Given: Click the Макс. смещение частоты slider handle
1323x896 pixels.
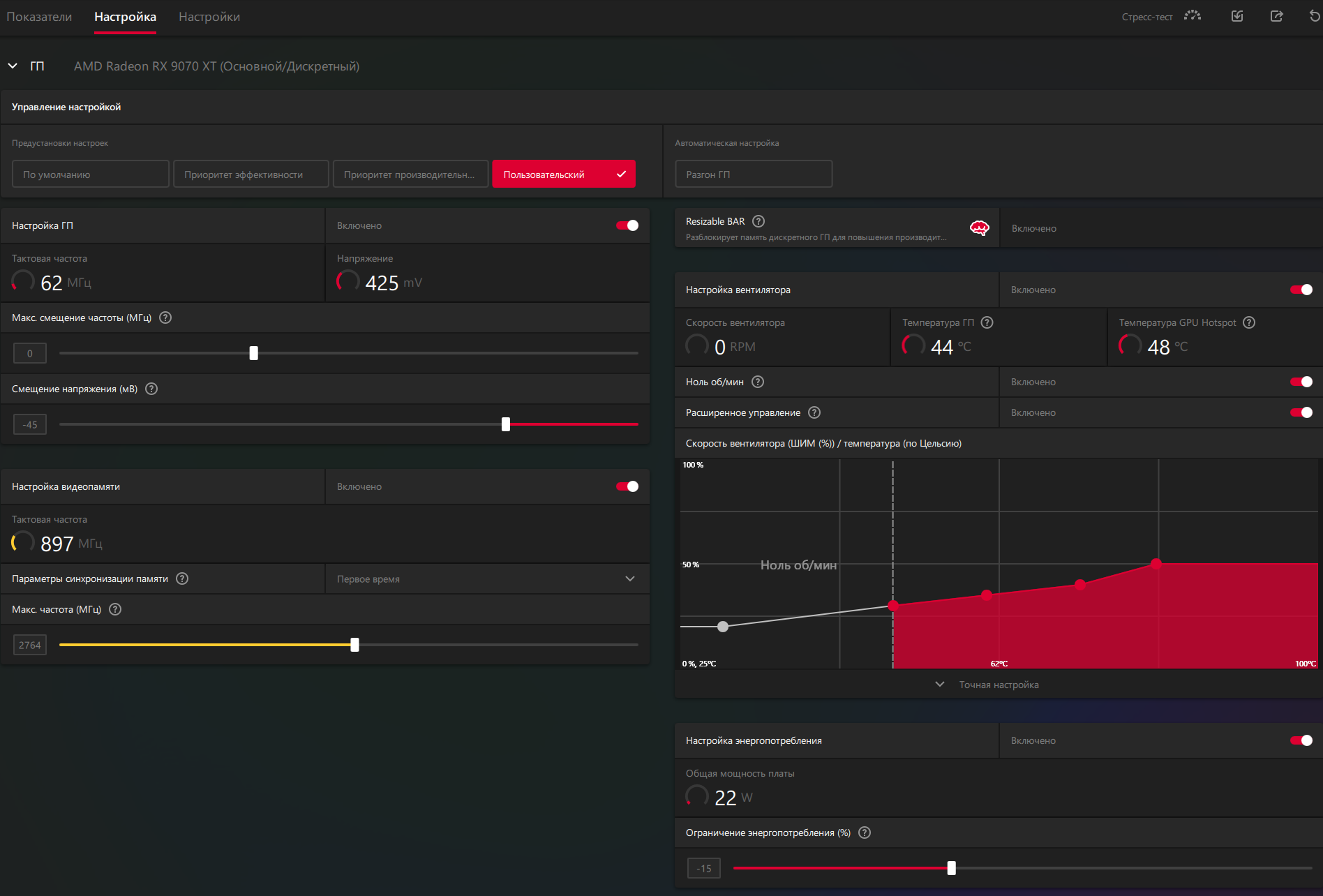Looking at the screenshot, I should pyautogui.click(x=254, y=353).
